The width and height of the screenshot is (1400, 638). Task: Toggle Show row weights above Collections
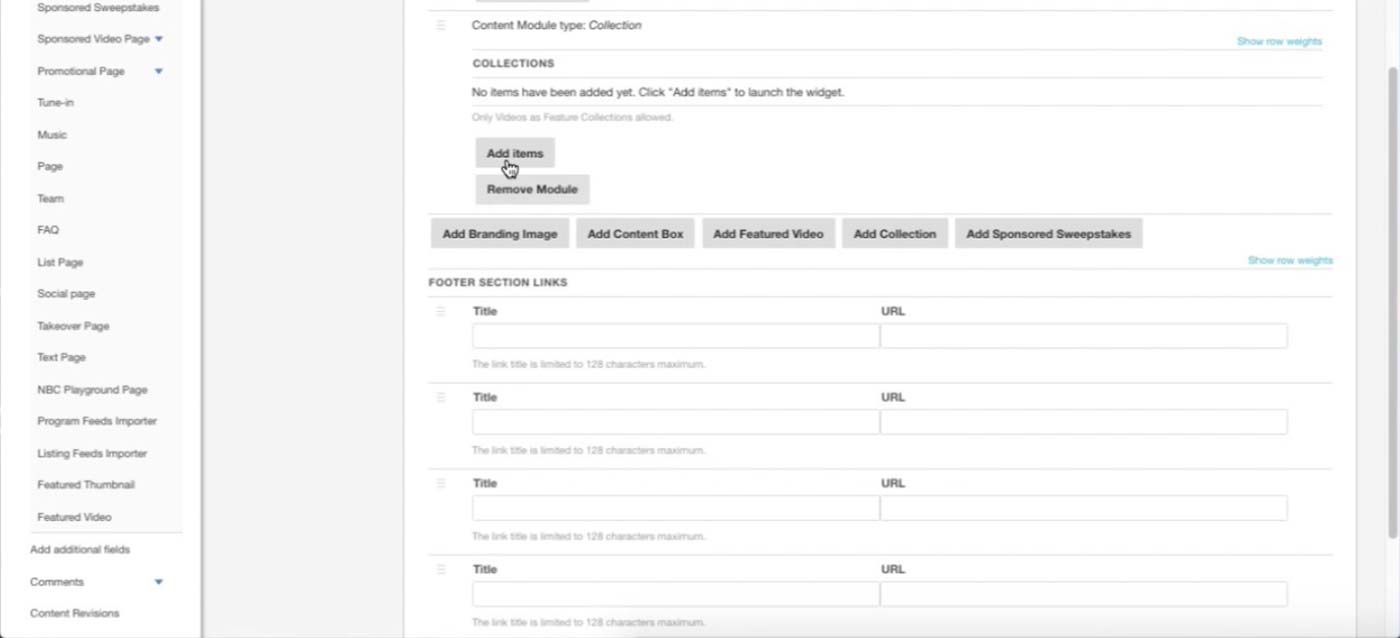[x=1279, y=42]
